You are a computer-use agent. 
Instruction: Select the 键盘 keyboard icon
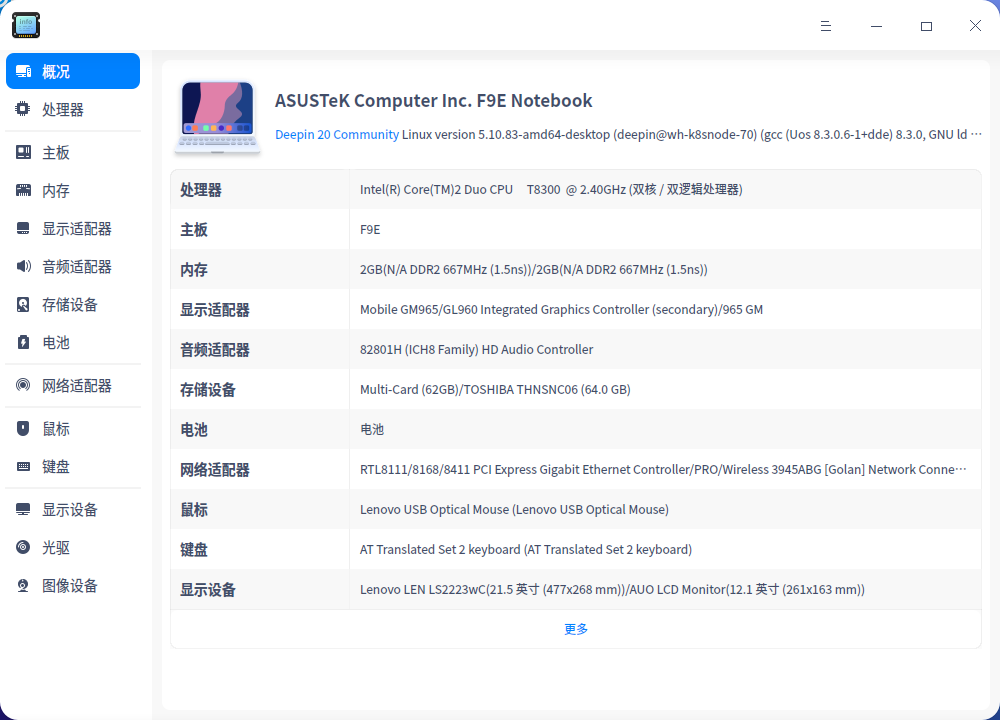[22, 466]
